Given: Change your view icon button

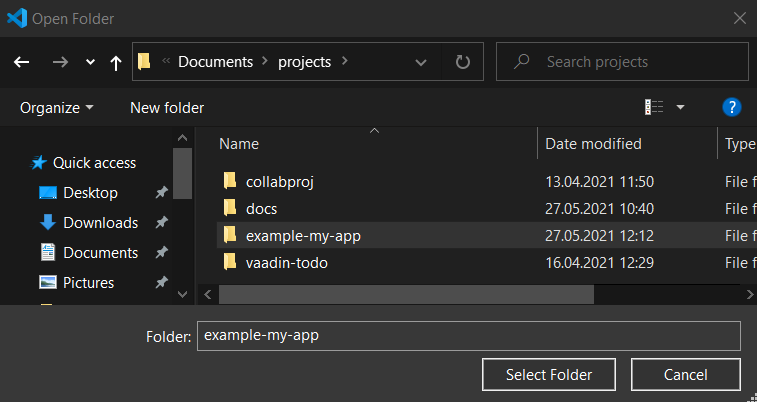Looking at the screenshot, I should tap(654, 107).
